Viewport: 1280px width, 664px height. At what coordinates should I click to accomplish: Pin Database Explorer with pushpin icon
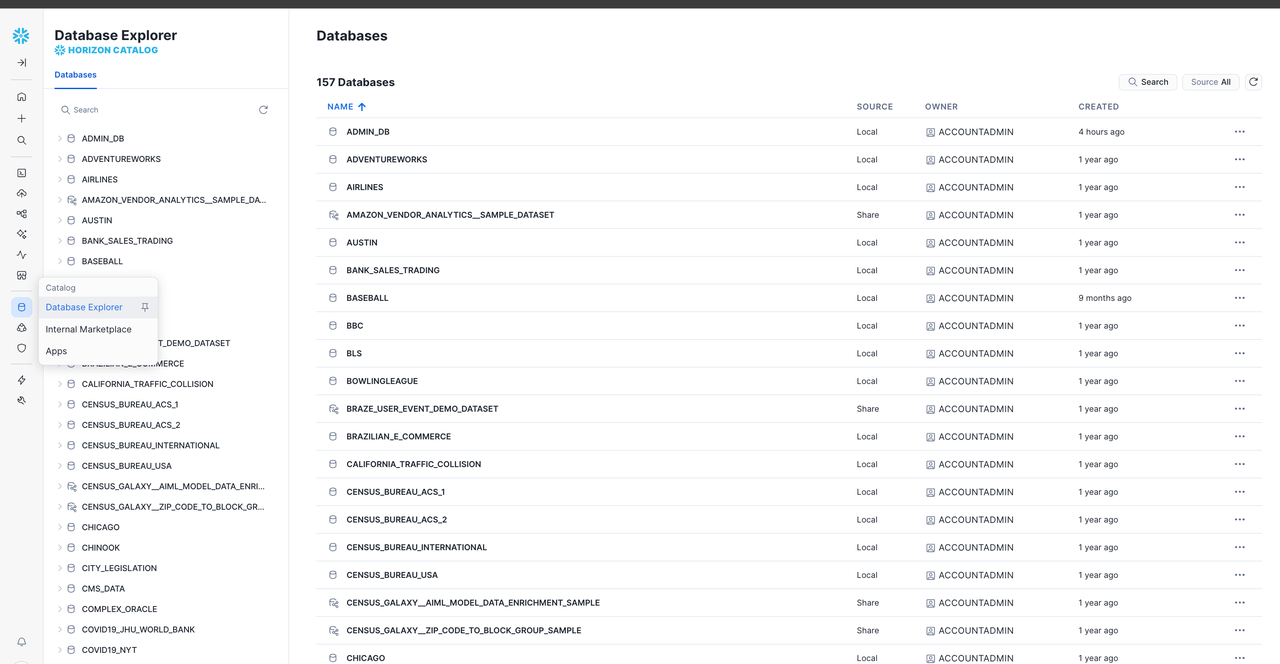(145, 307)
